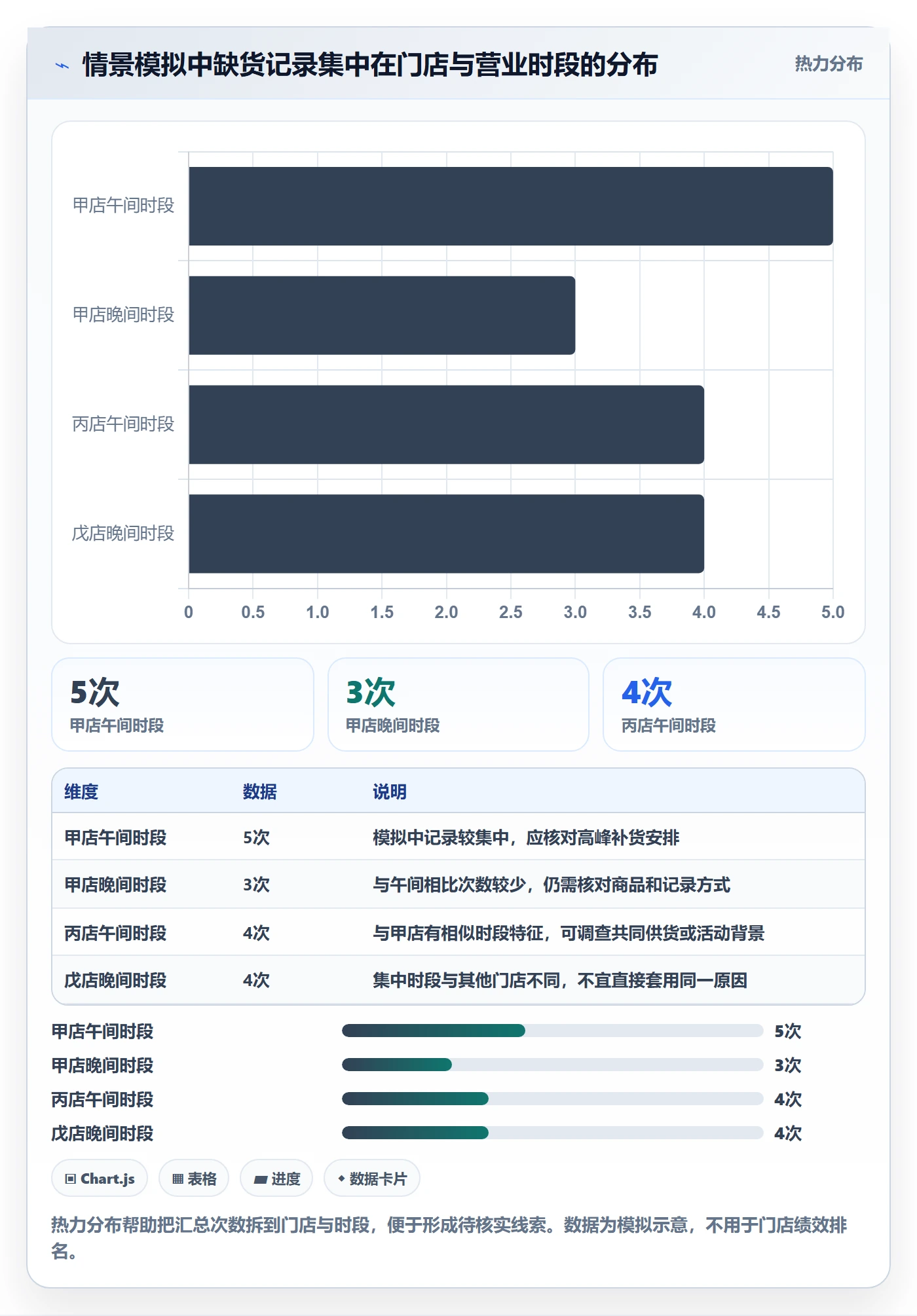Click the 数据卡片 tag chip
The width and height of the screenshot is (917, 1316).
point(372,1179)
